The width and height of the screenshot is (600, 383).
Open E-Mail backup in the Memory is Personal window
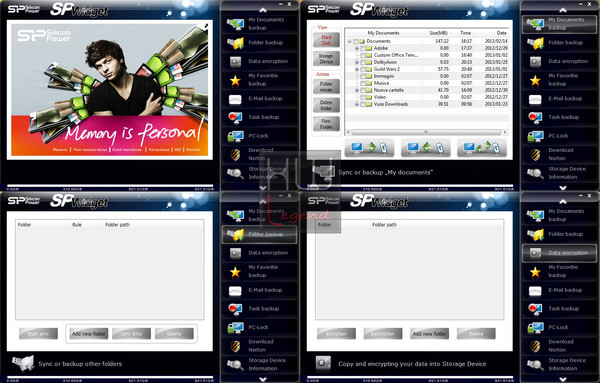260,99
